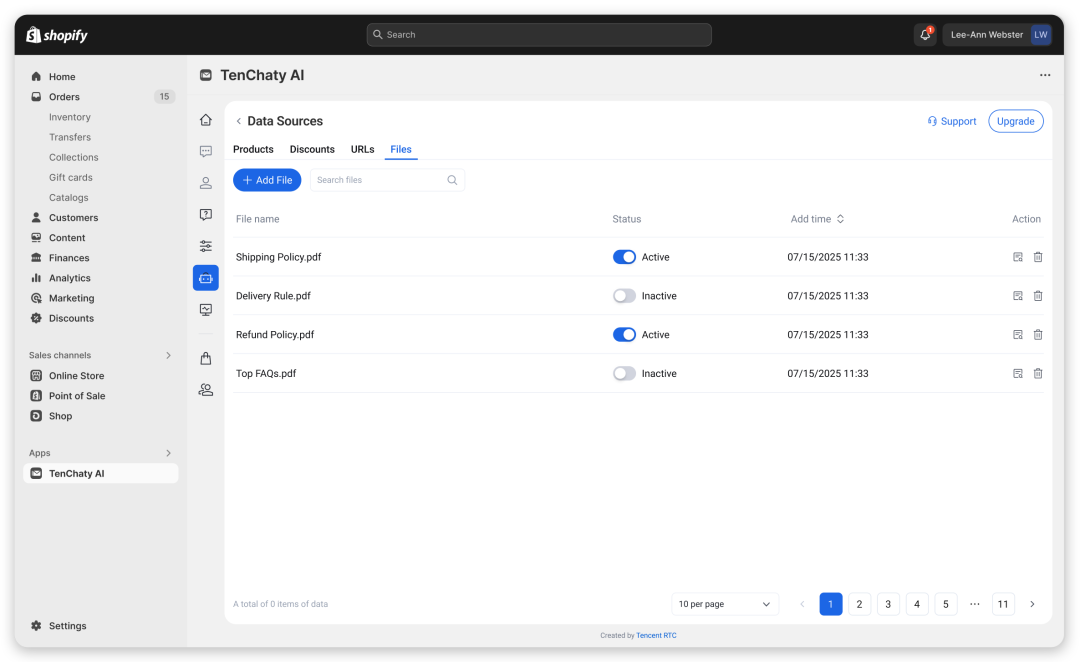1080x662 pixels.
Task: Go to page 5
Action: [946, 604]
